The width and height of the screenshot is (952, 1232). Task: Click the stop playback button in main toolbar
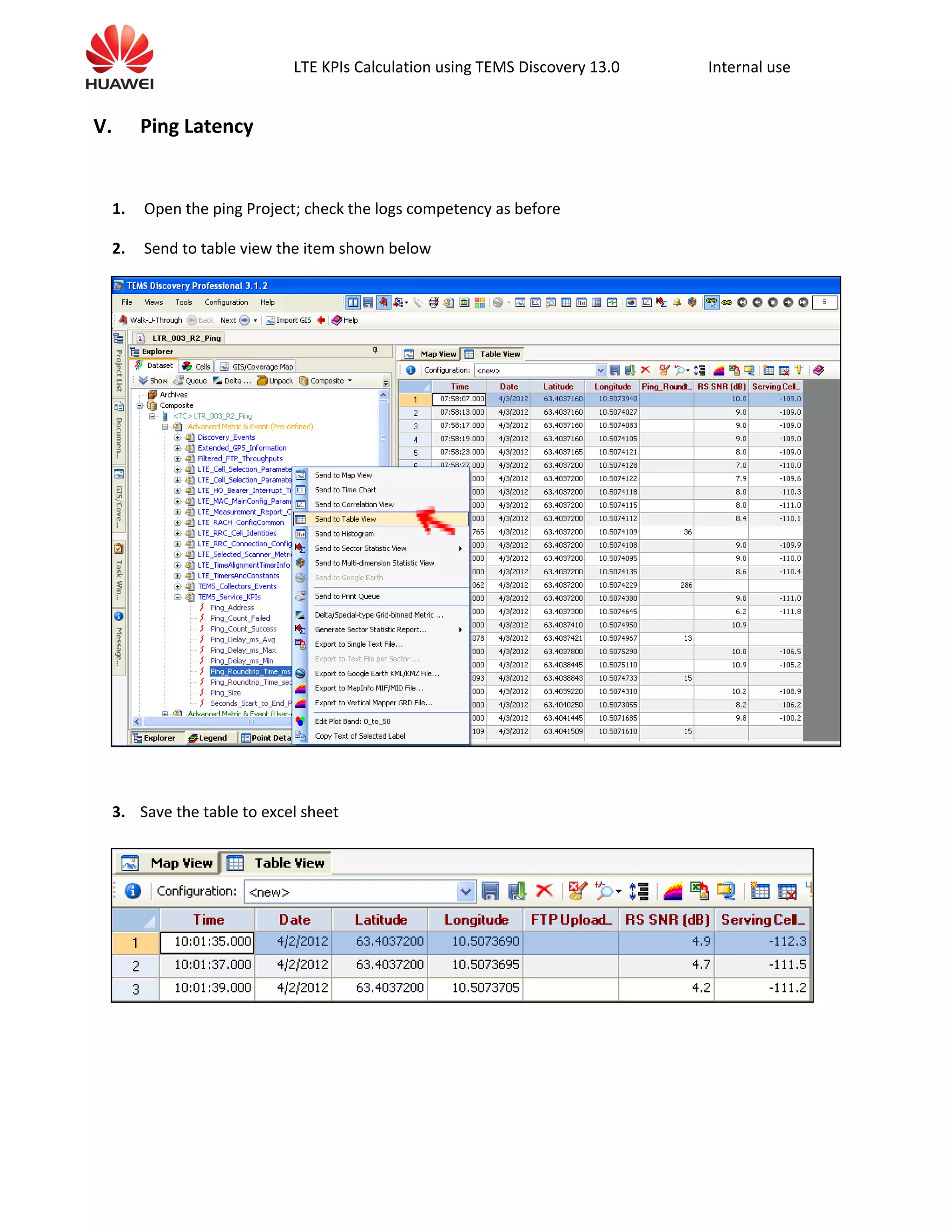(773, 302)
